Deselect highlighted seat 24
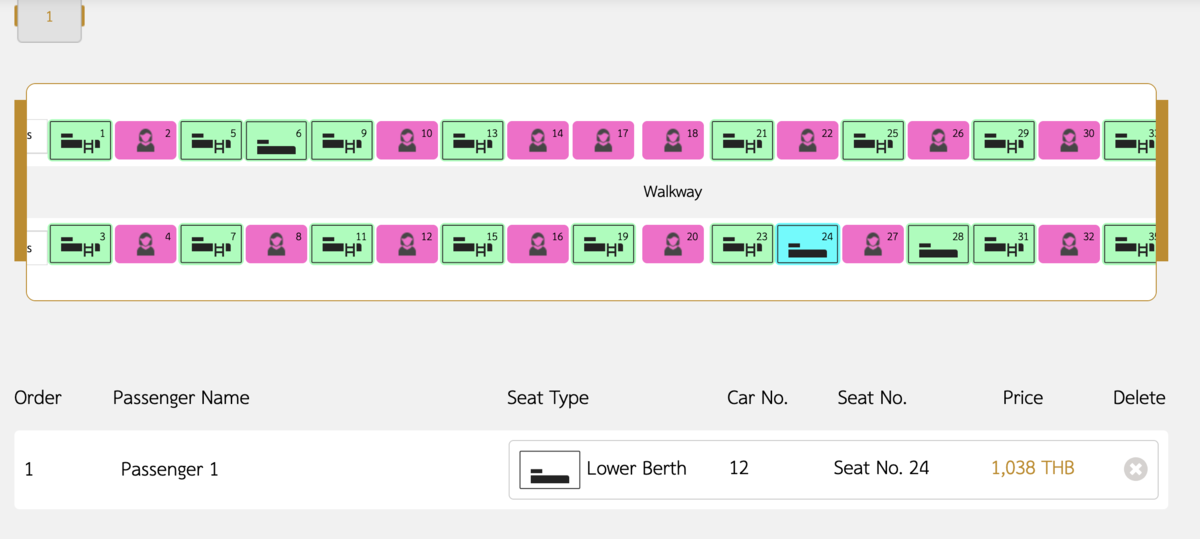Viewport: 1200px width, 539px height. click(807, 243)
